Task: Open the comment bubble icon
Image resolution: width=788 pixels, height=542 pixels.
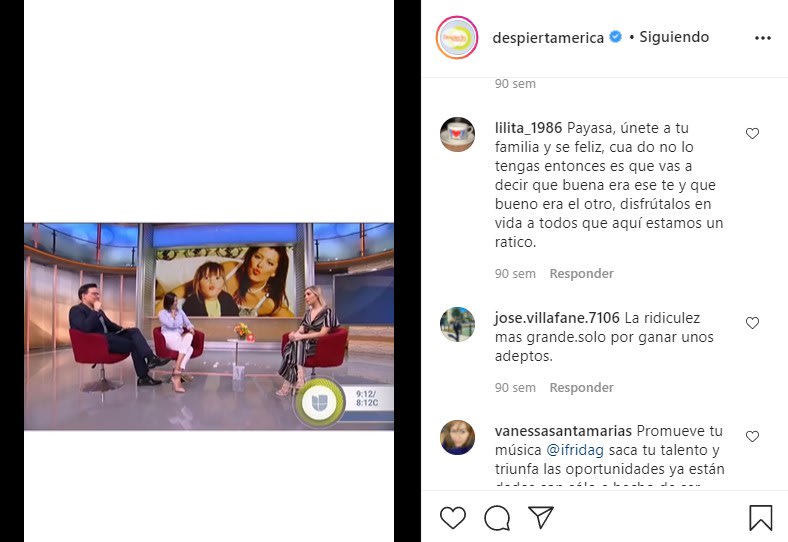Action: [497, 517]
